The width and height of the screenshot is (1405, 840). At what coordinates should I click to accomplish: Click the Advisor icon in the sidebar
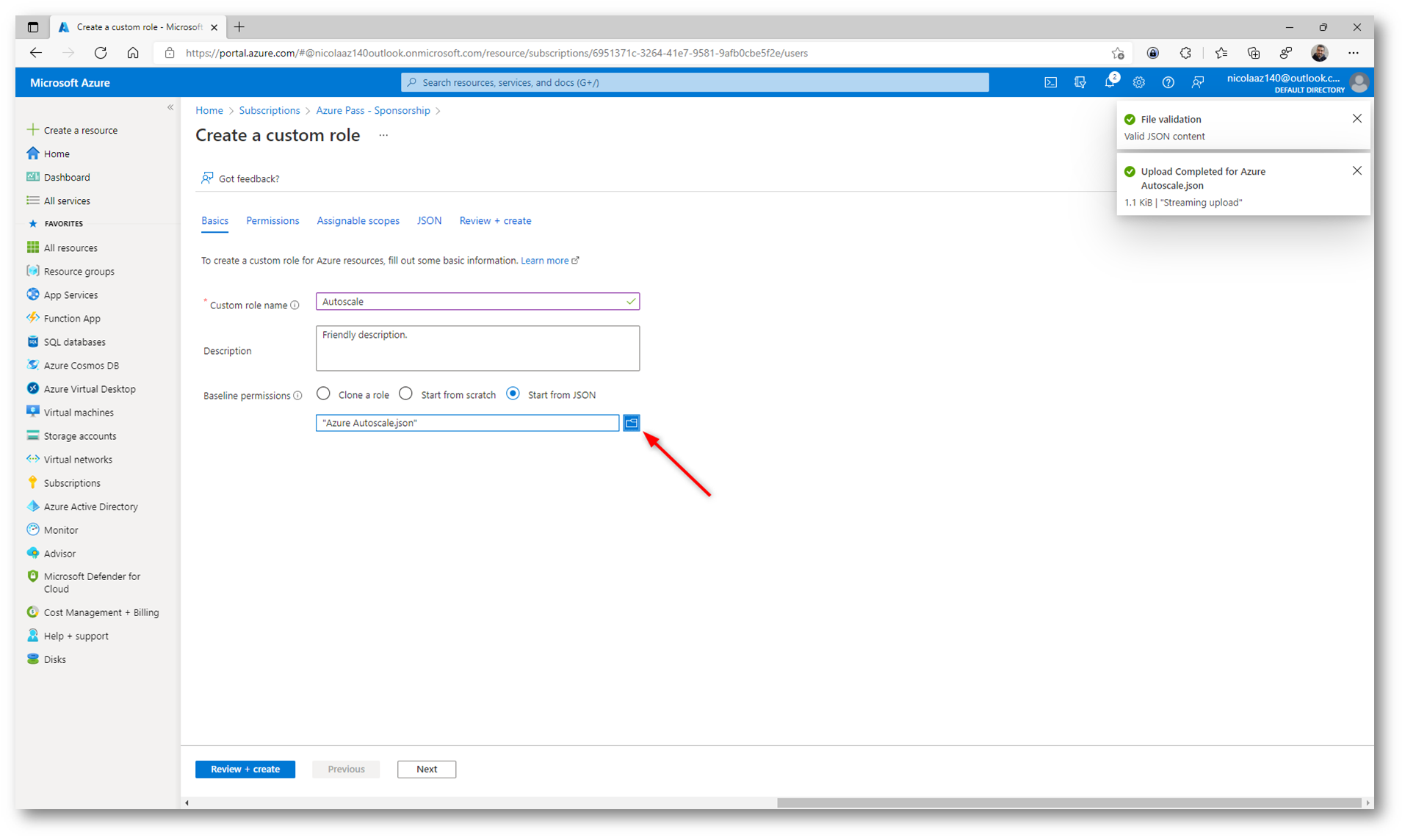point(32,553)
